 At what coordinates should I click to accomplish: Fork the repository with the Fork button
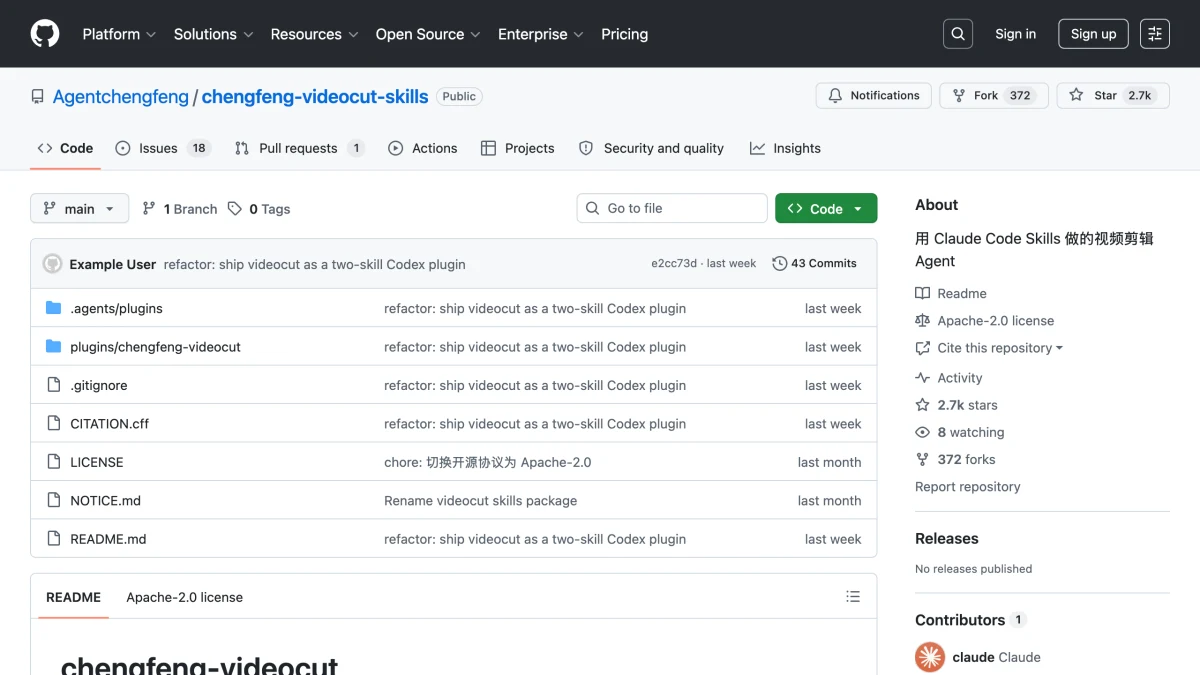pyautogui.click(x=994, y=96)
